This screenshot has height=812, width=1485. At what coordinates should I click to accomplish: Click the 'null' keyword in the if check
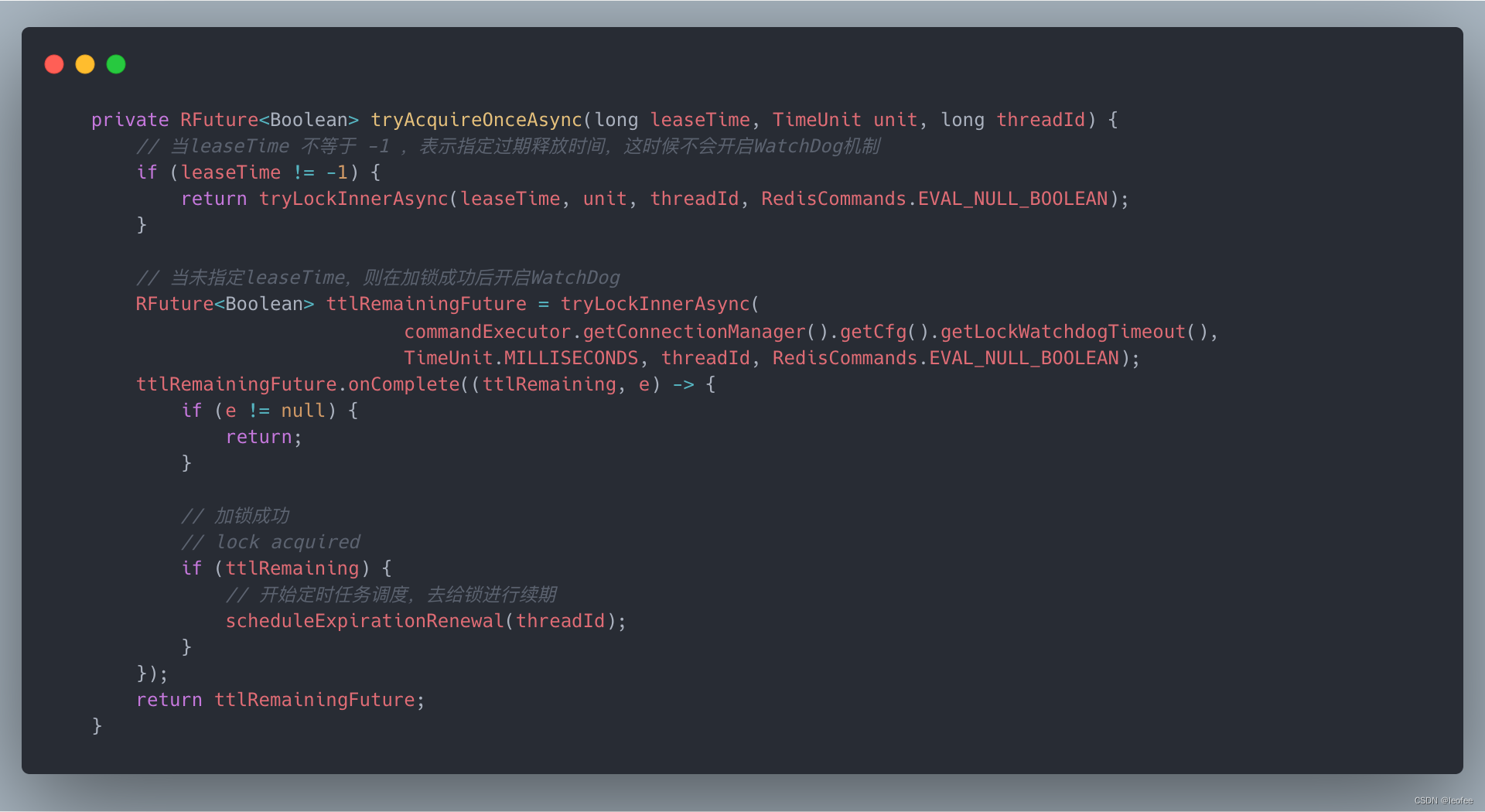[x=303, y=411]
